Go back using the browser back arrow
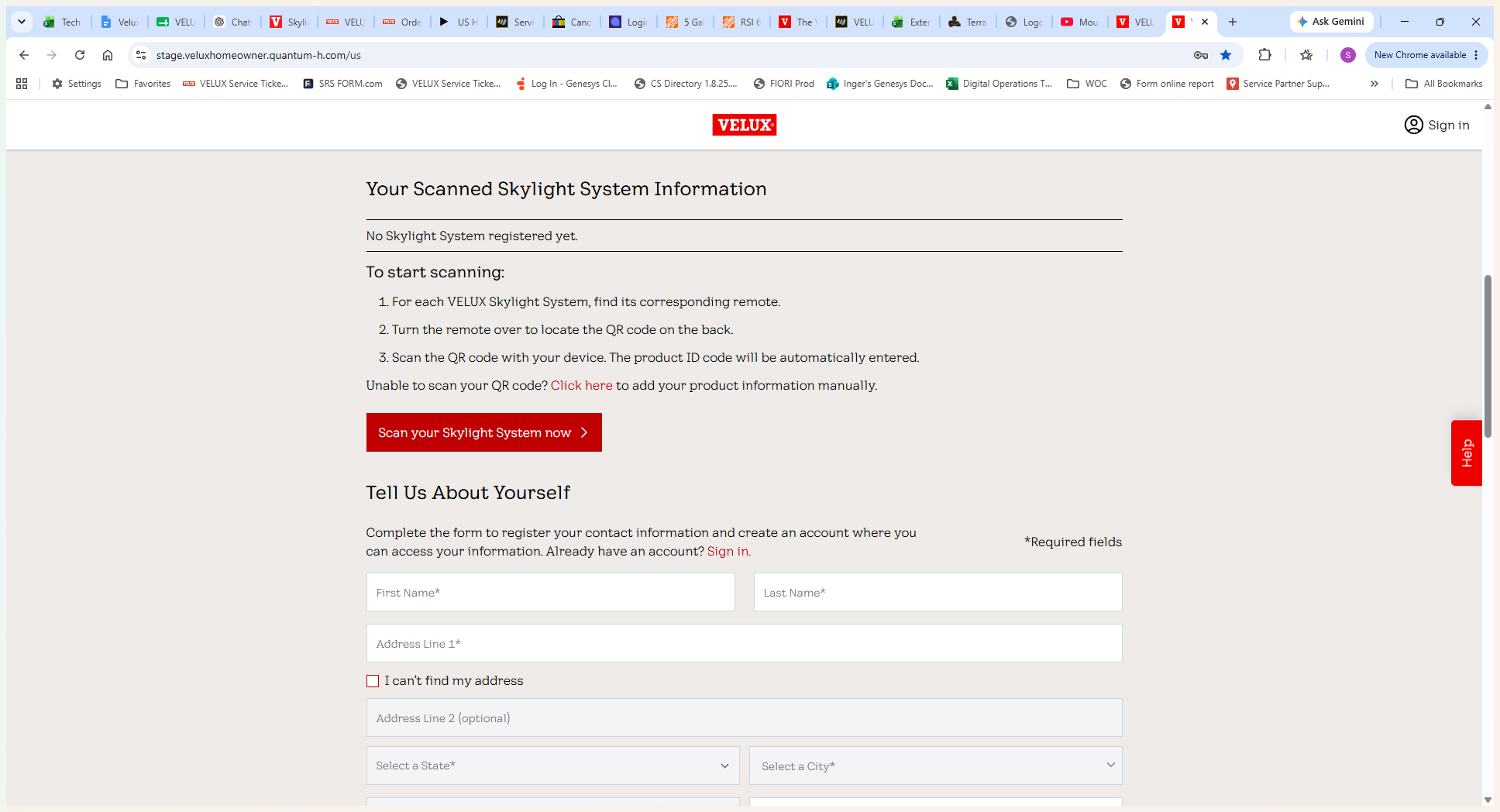The height and width of the screenshot is (812, 1500). click(24, 55)
